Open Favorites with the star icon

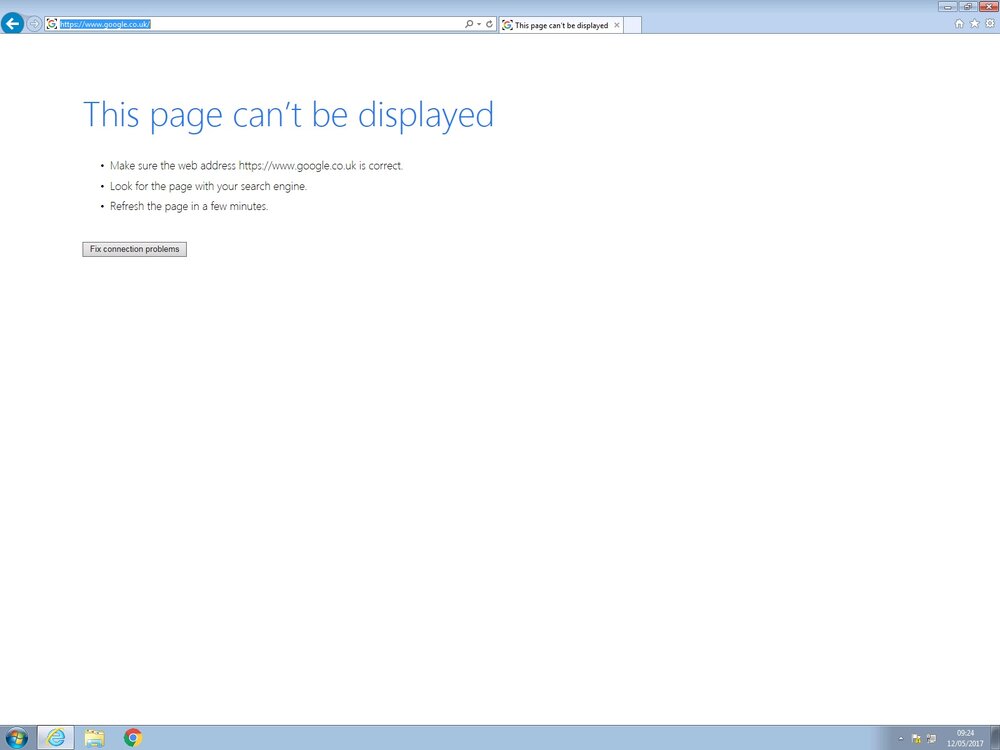[974, 24]
